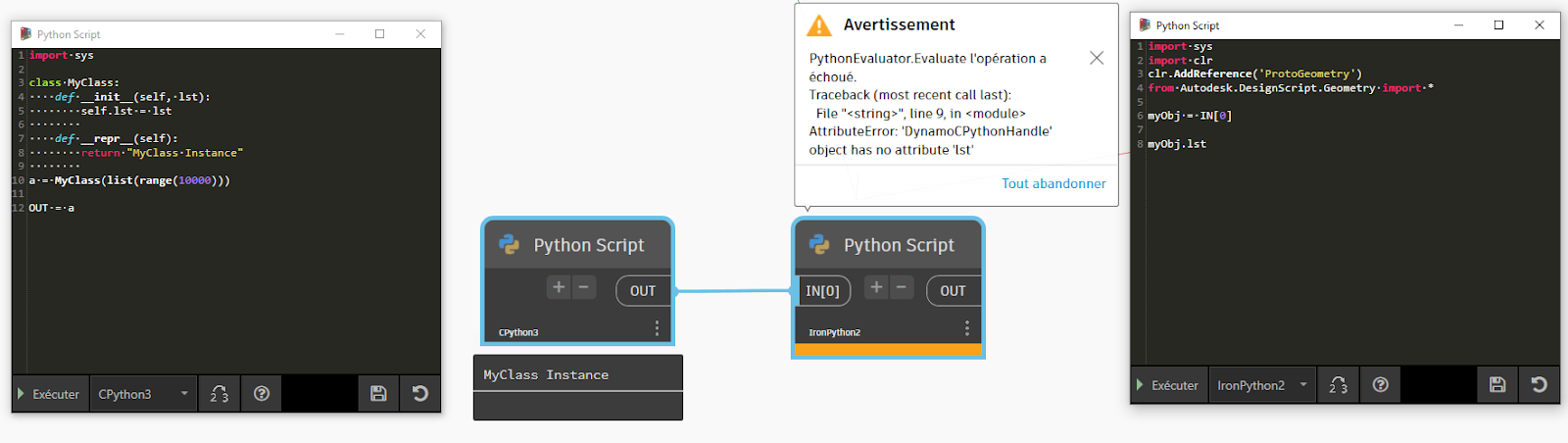This screenshot has width=1568, height=443.
Task: Open help in the CPython3 editor
Action: click(262, 394)
